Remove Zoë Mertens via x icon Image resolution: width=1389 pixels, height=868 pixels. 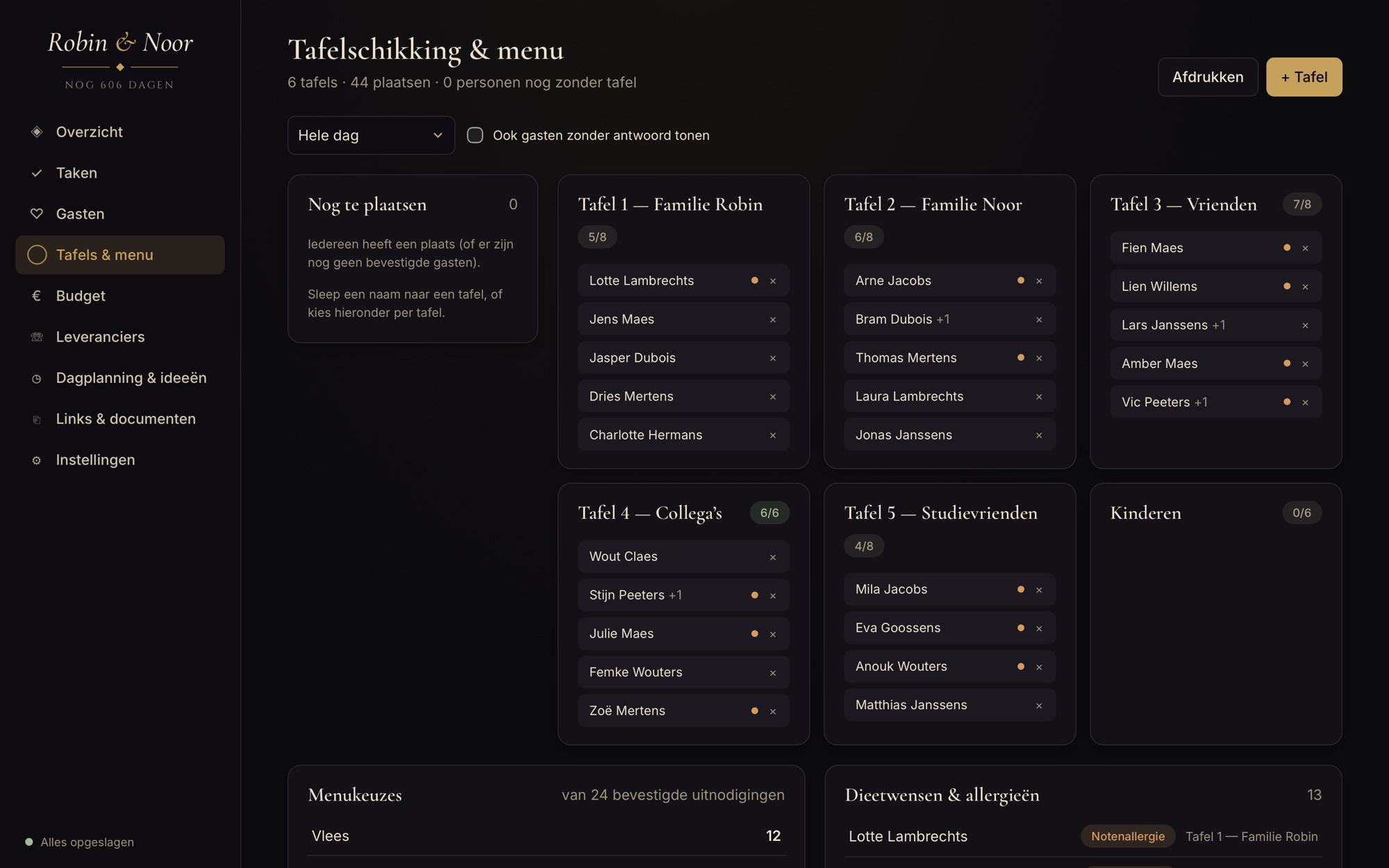tap(773, 711)
